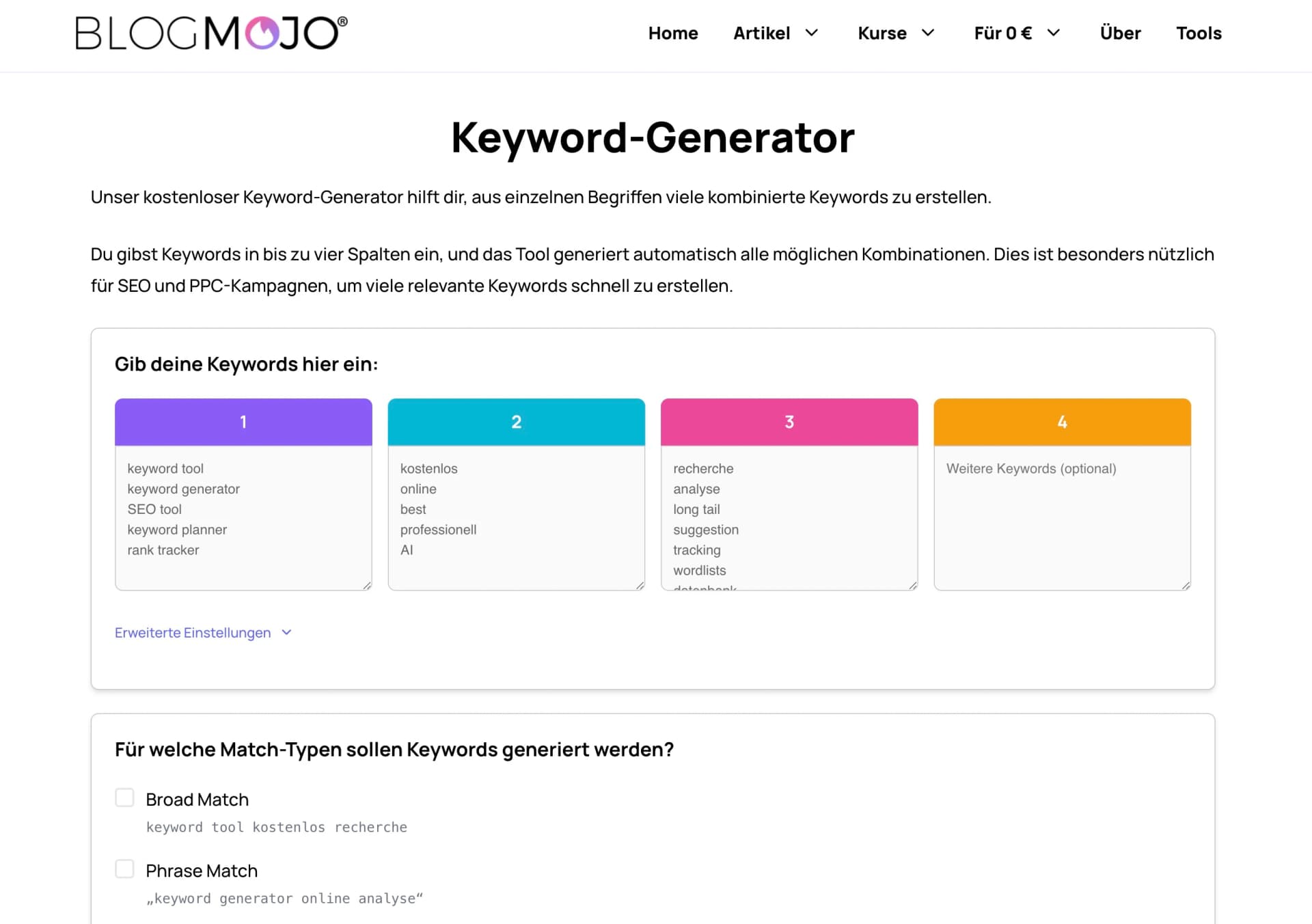Expand Erweiterte Einstellungen
The height and width of the screenshot is (924, 1312).
coord(286,632)
